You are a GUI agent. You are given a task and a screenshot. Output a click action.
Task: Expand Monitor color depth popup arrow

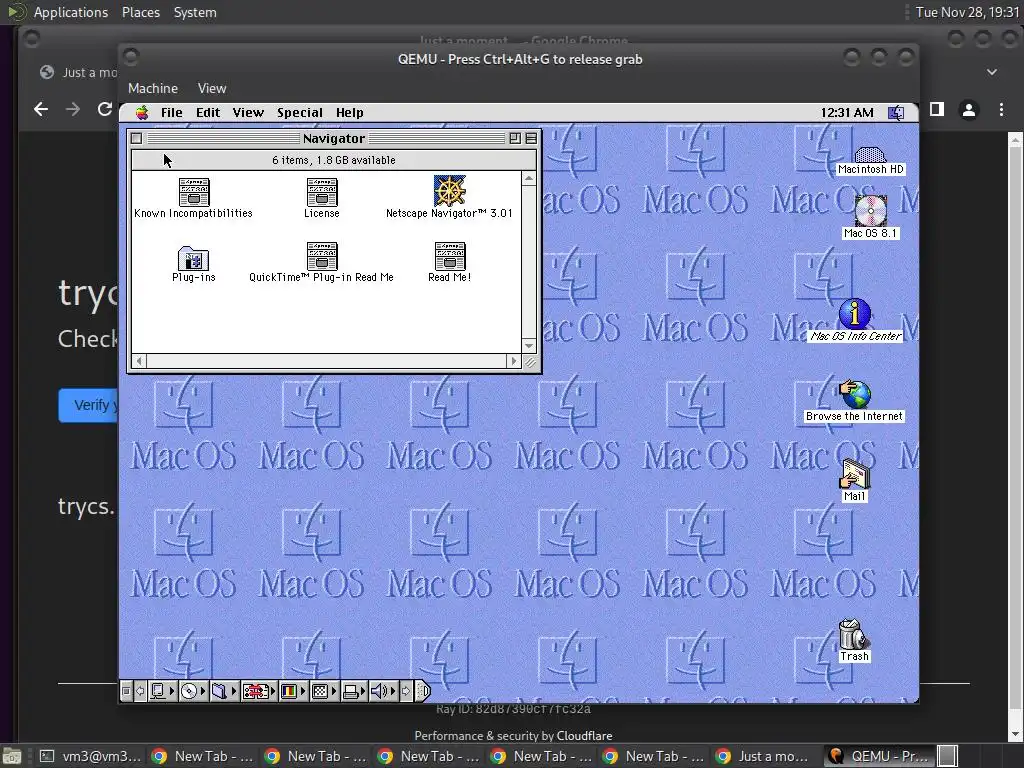[x=303, y=691]
